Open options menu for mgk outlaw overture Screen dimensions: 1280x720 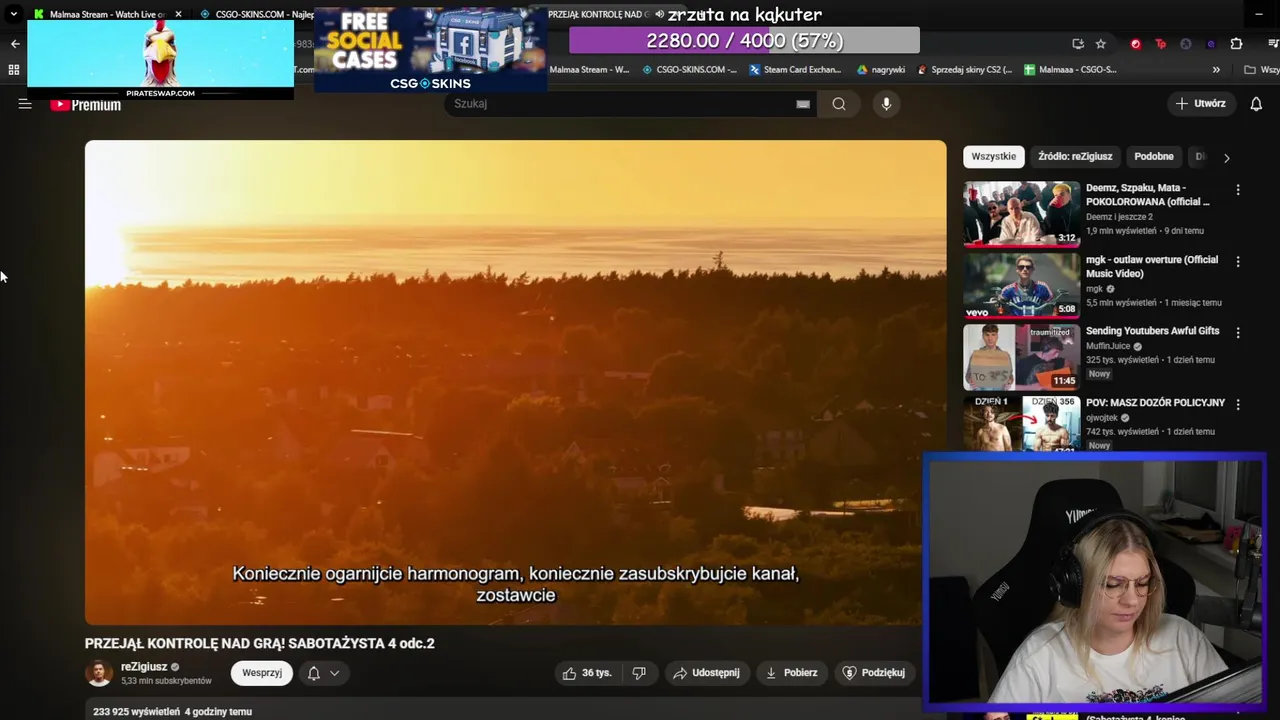click(x=1238, y=262)
